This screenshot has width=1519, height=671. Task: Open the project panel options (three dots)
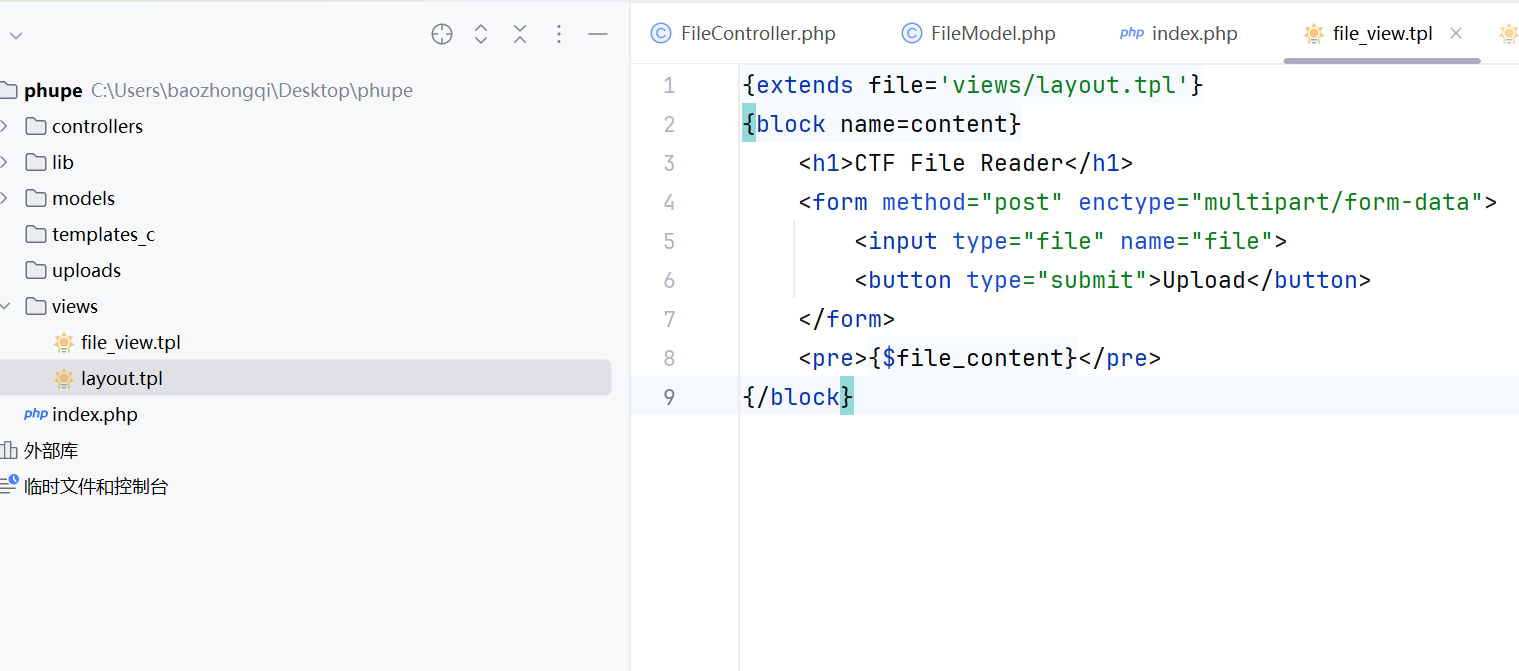(559, 35)
